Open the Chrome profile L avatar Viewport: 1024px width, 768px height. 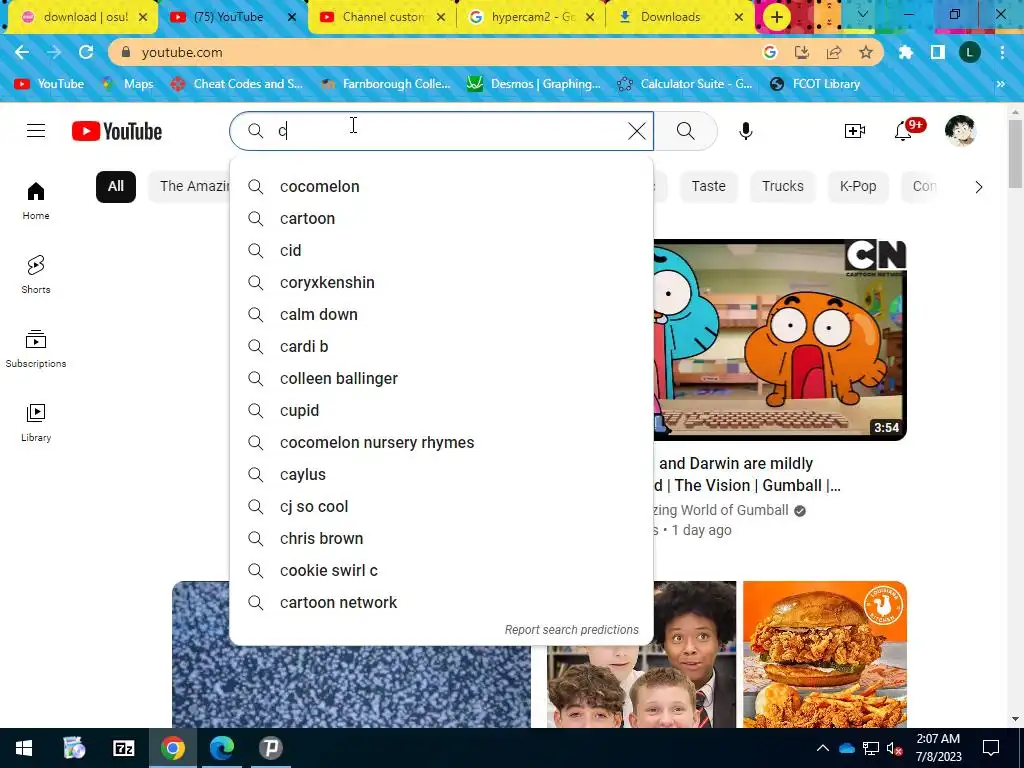[970, 52]
